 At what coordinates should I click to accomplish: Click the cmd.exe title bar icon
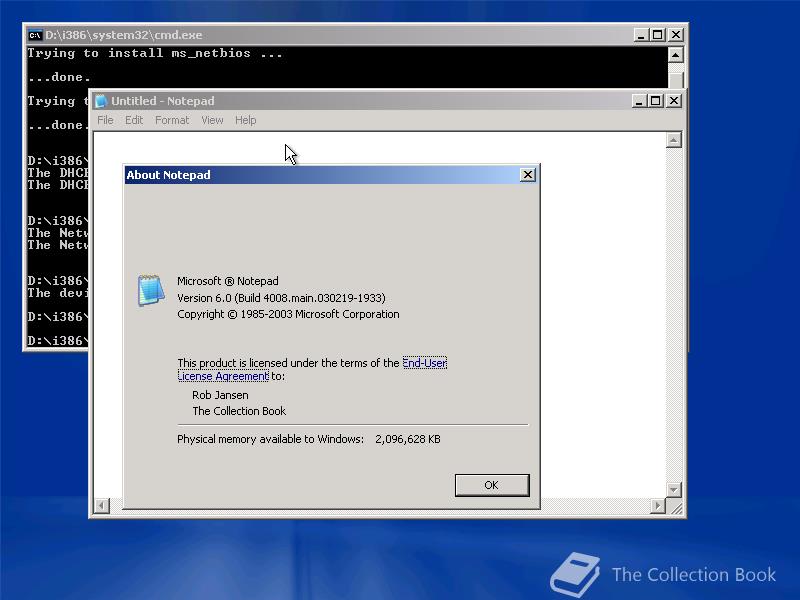(x=35, y=35)
